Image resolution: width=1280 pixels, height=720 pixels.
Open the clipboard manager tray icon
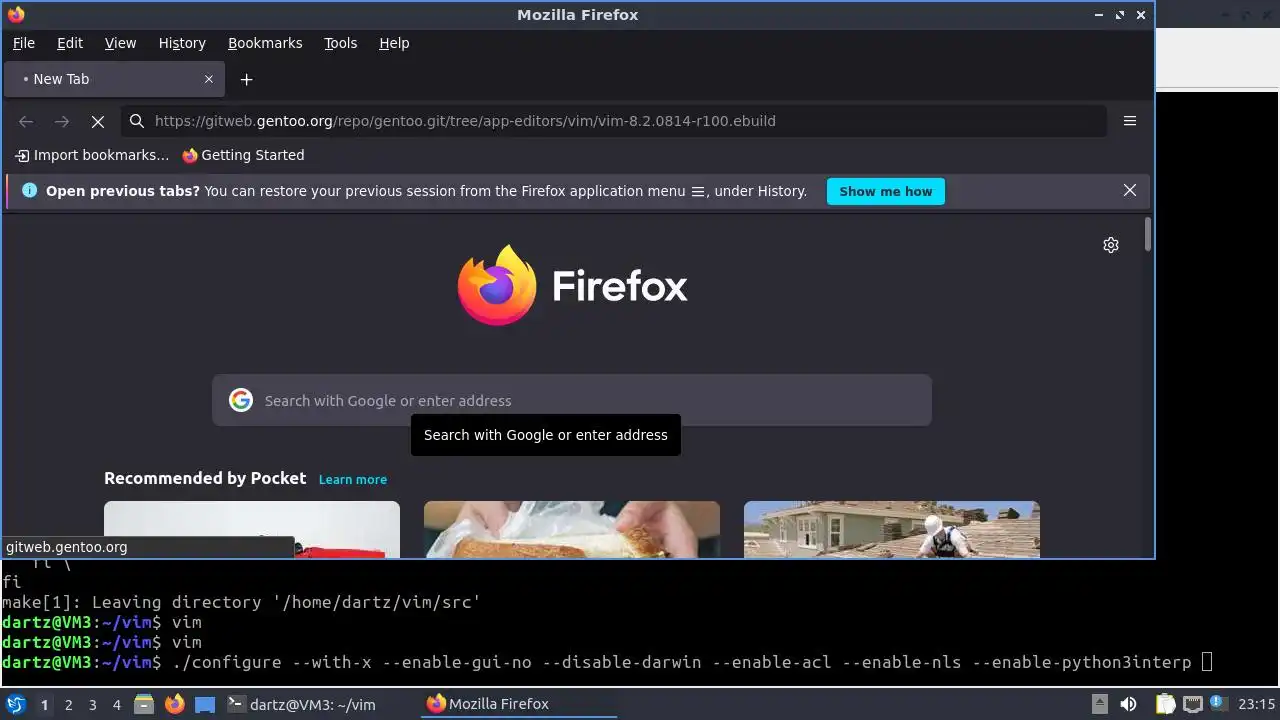(1165, 704)
